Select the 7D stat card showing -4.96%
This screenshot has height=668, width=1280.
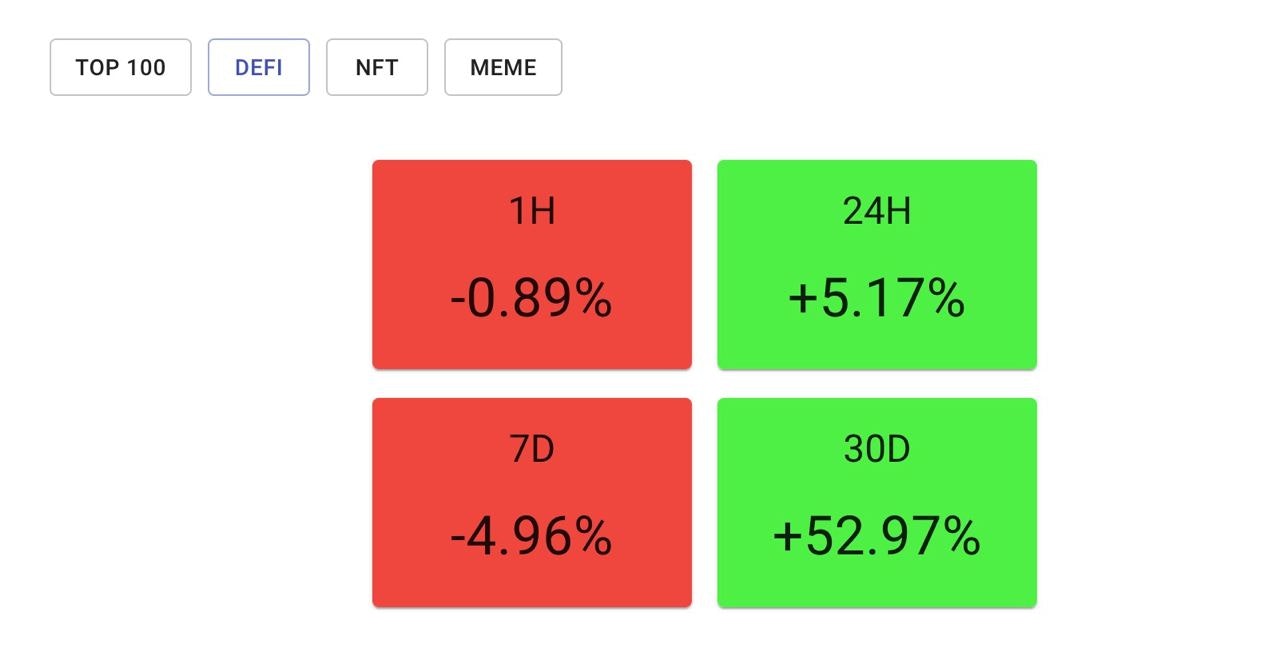tap(531, 502)
